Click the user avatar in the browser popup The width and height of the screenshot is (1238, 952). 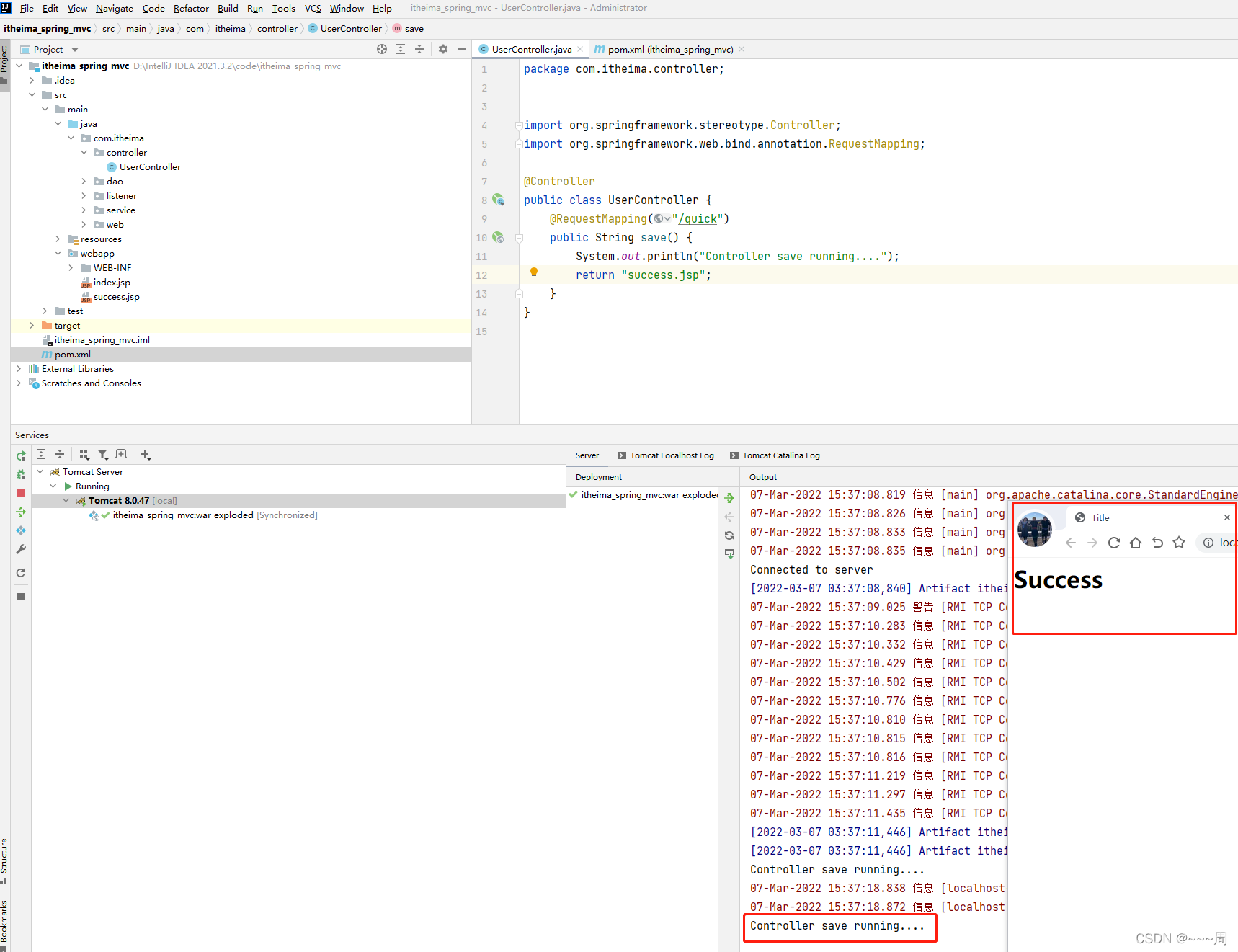tap(1035, 529)
